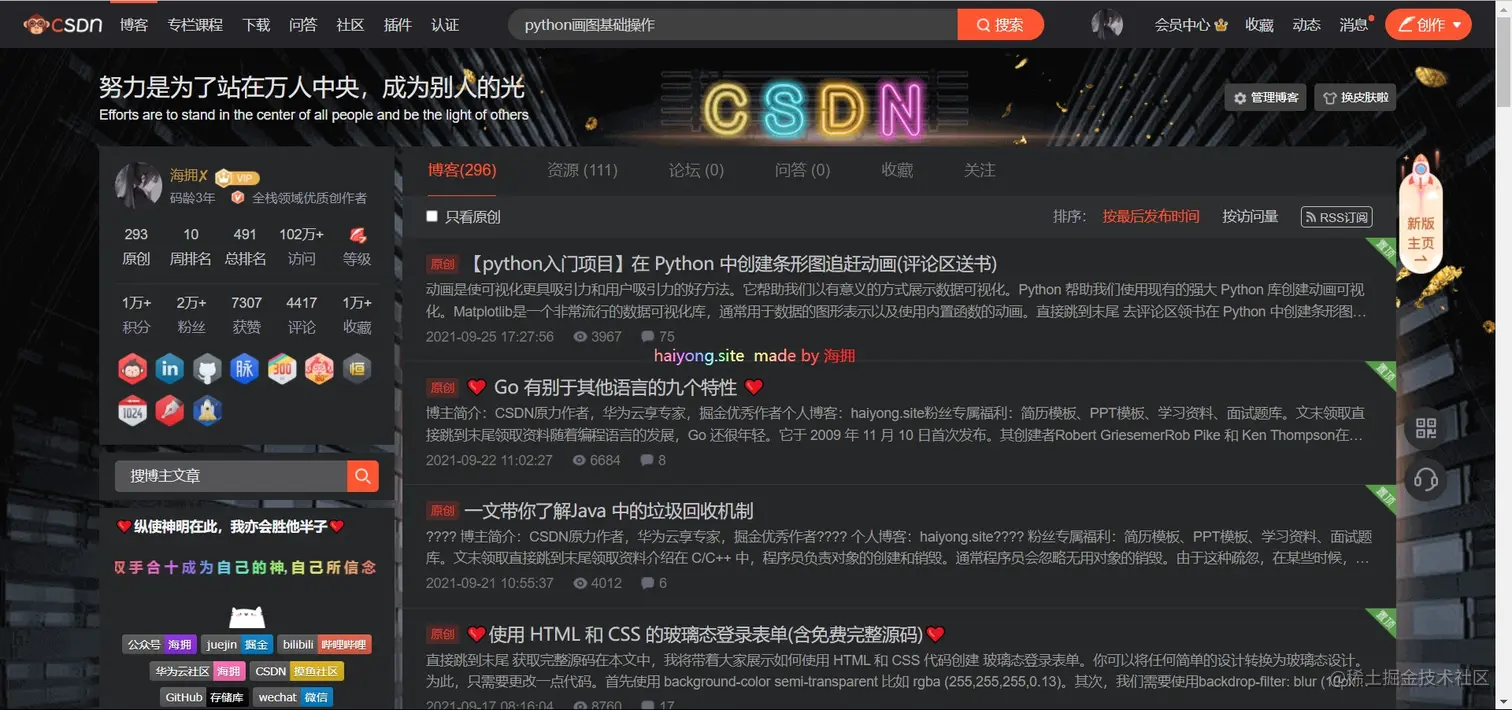Click the GitHub cat badge icon
Screen dimensions: 1512x710
pos(207,368)
